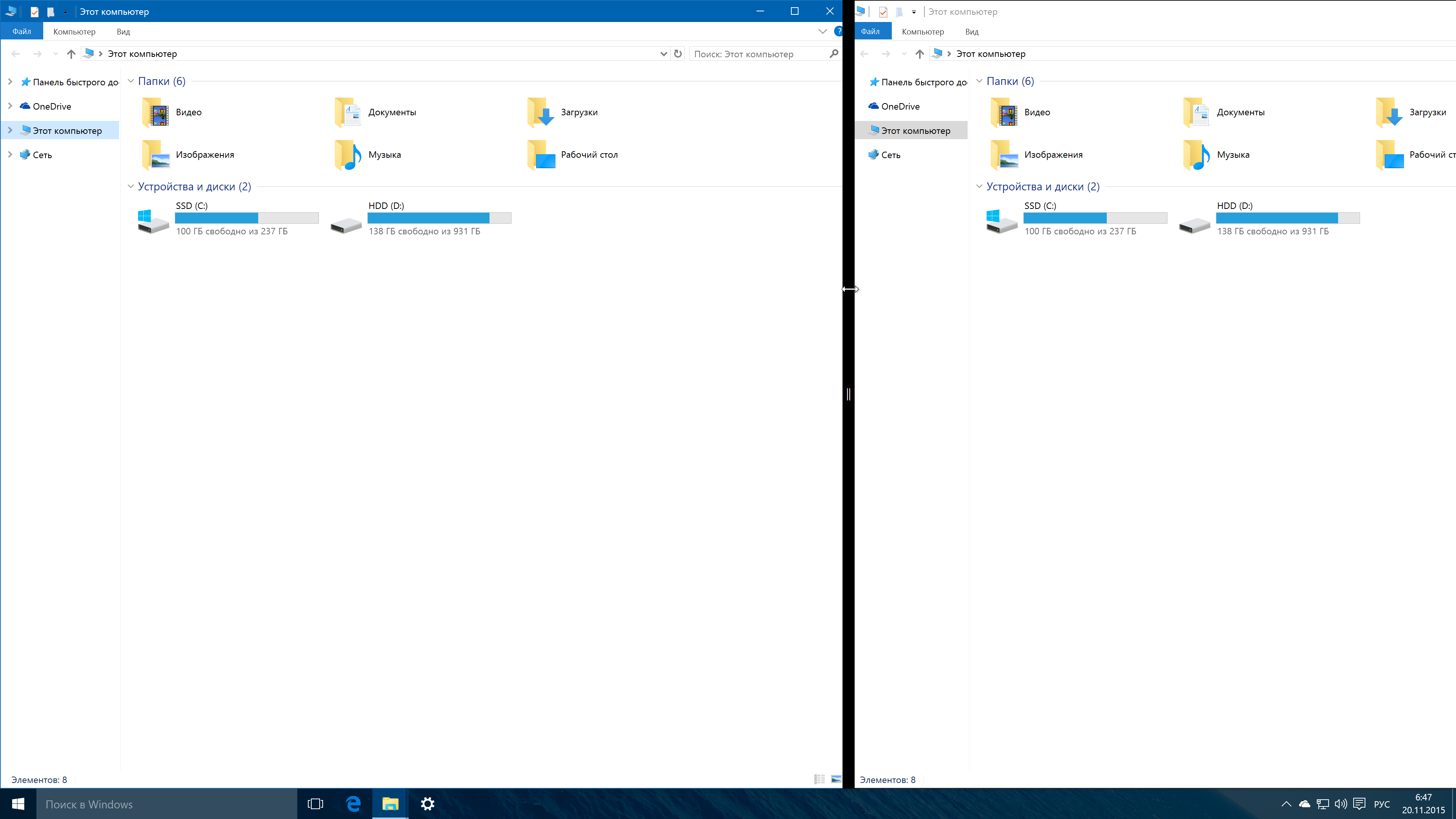Open Microsoft Edge from the taskbar
1456x819 pixels.
353,804
